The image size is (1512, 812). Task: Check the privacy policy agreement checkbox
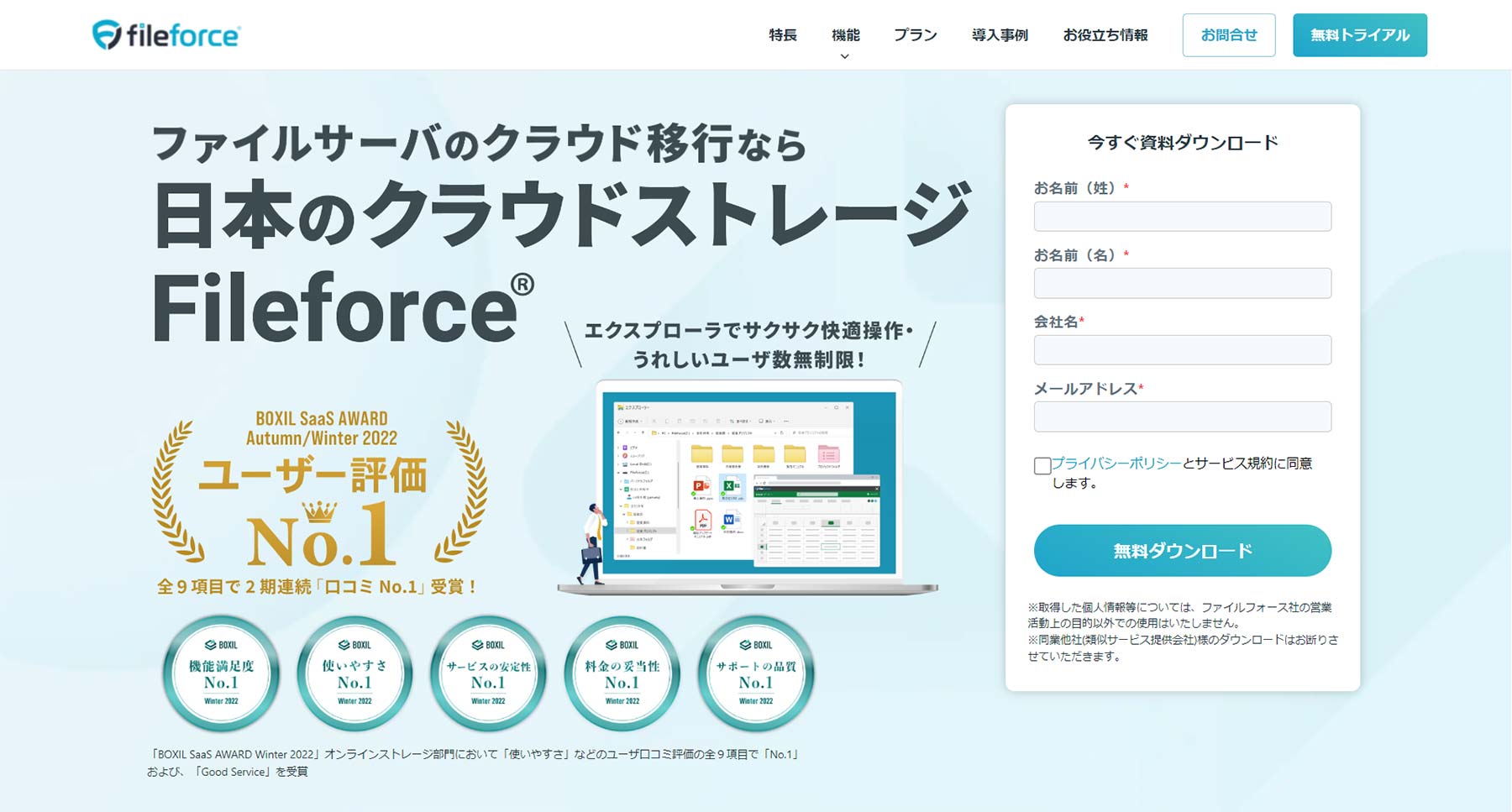(1042, 466)
